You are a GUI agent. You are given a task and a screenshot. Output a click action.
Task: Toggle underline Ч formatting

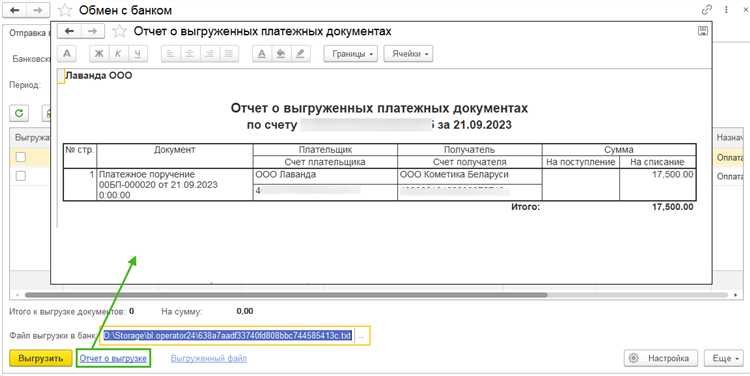click(138, 54)
